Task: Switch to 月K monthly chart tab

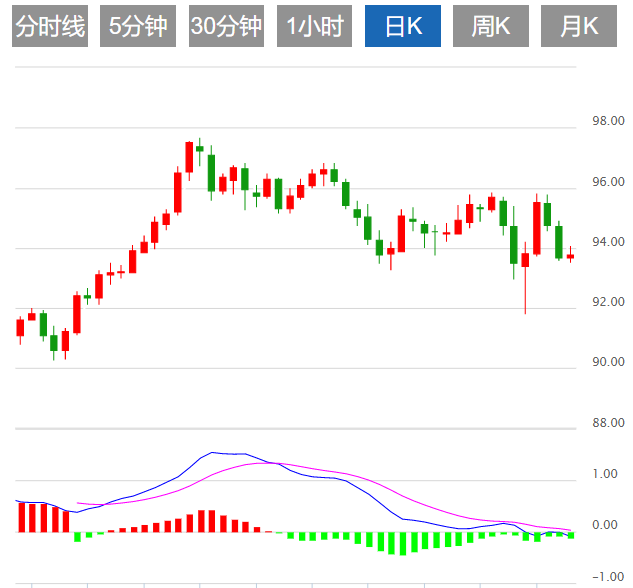Action: coord(579,26)
